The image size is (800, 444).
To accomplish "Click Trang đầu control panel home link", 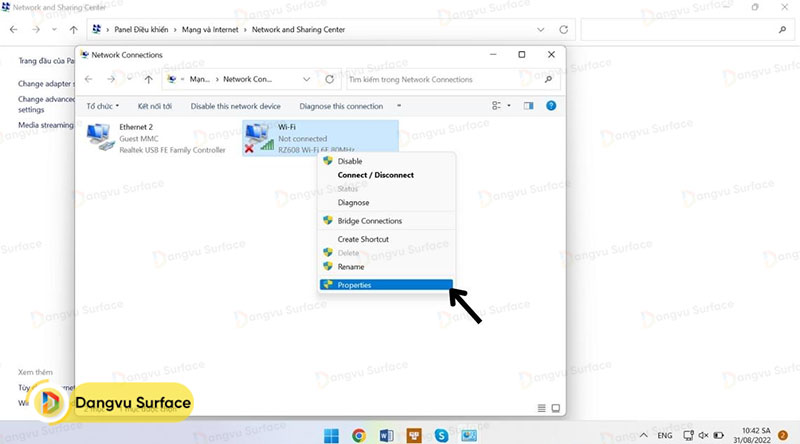I will click(x=46, y=61).
